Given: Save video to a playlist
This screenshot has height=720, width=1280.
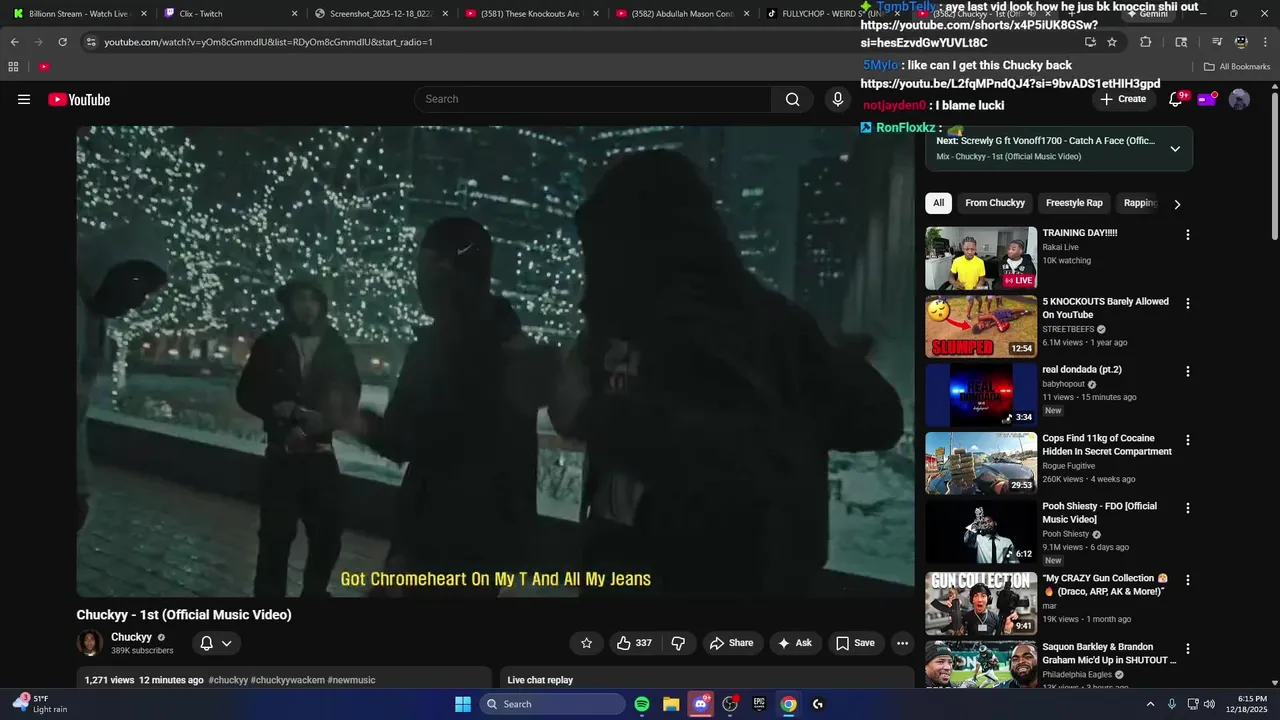Looking at the screenshot, I should [855, 643].
